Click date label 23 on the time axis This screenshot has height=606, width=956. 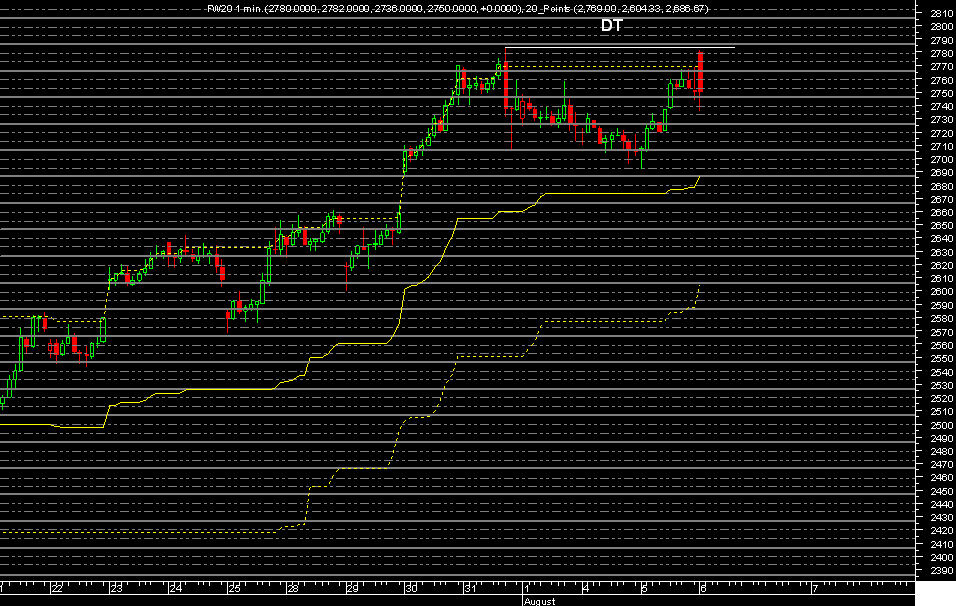tap(116, 588)
